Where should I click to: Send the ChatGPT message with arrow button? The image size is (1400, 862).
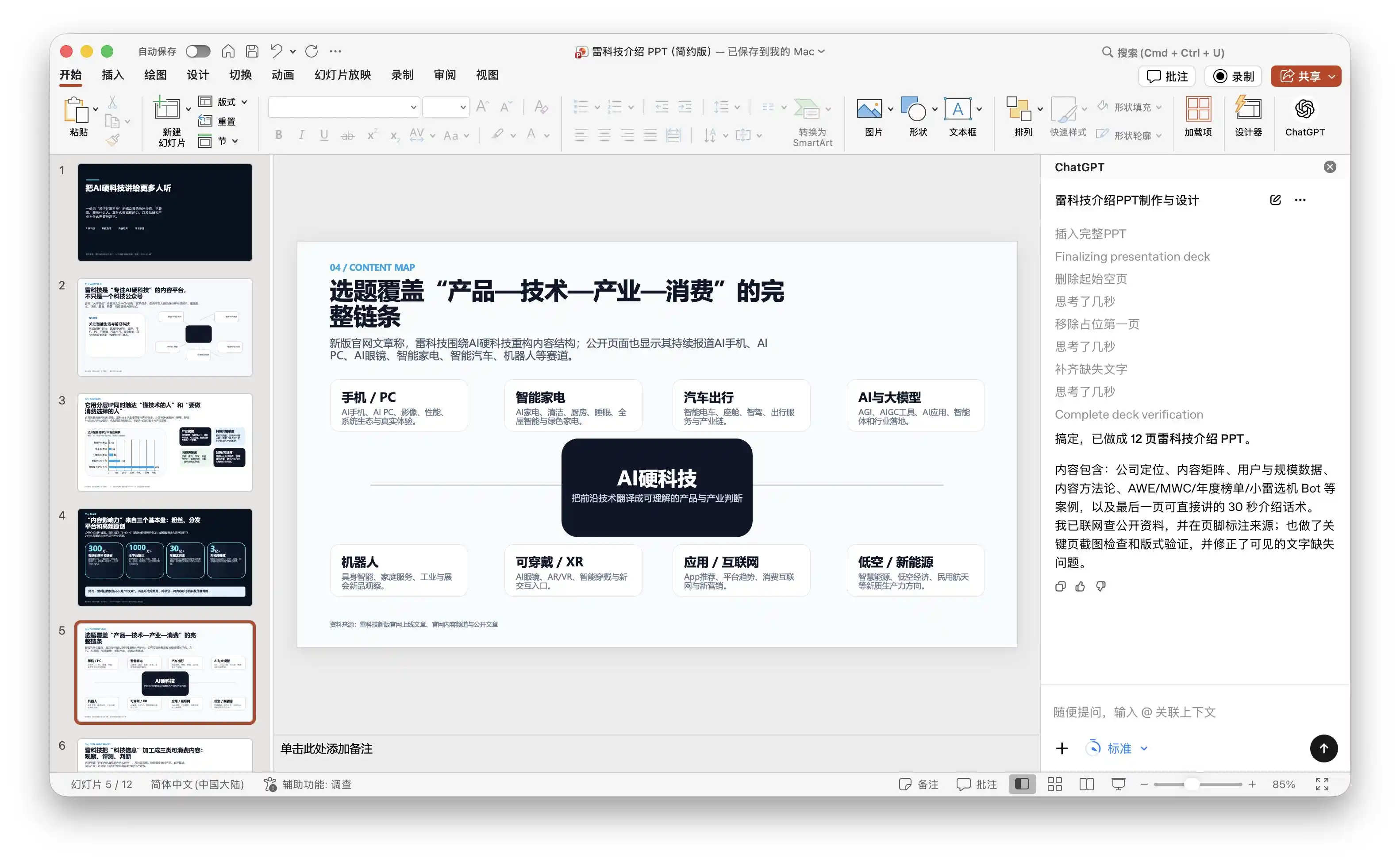tap(1323, 748)
